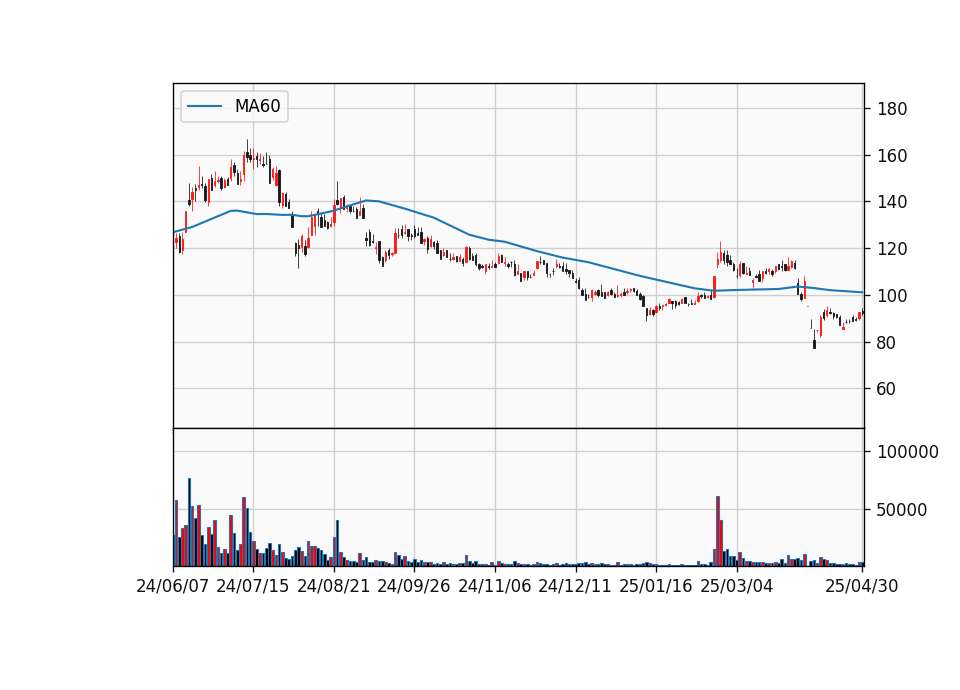Select price axis label 180
The height and width of the screenshot is (690, 960).
[x=892, y=110]
